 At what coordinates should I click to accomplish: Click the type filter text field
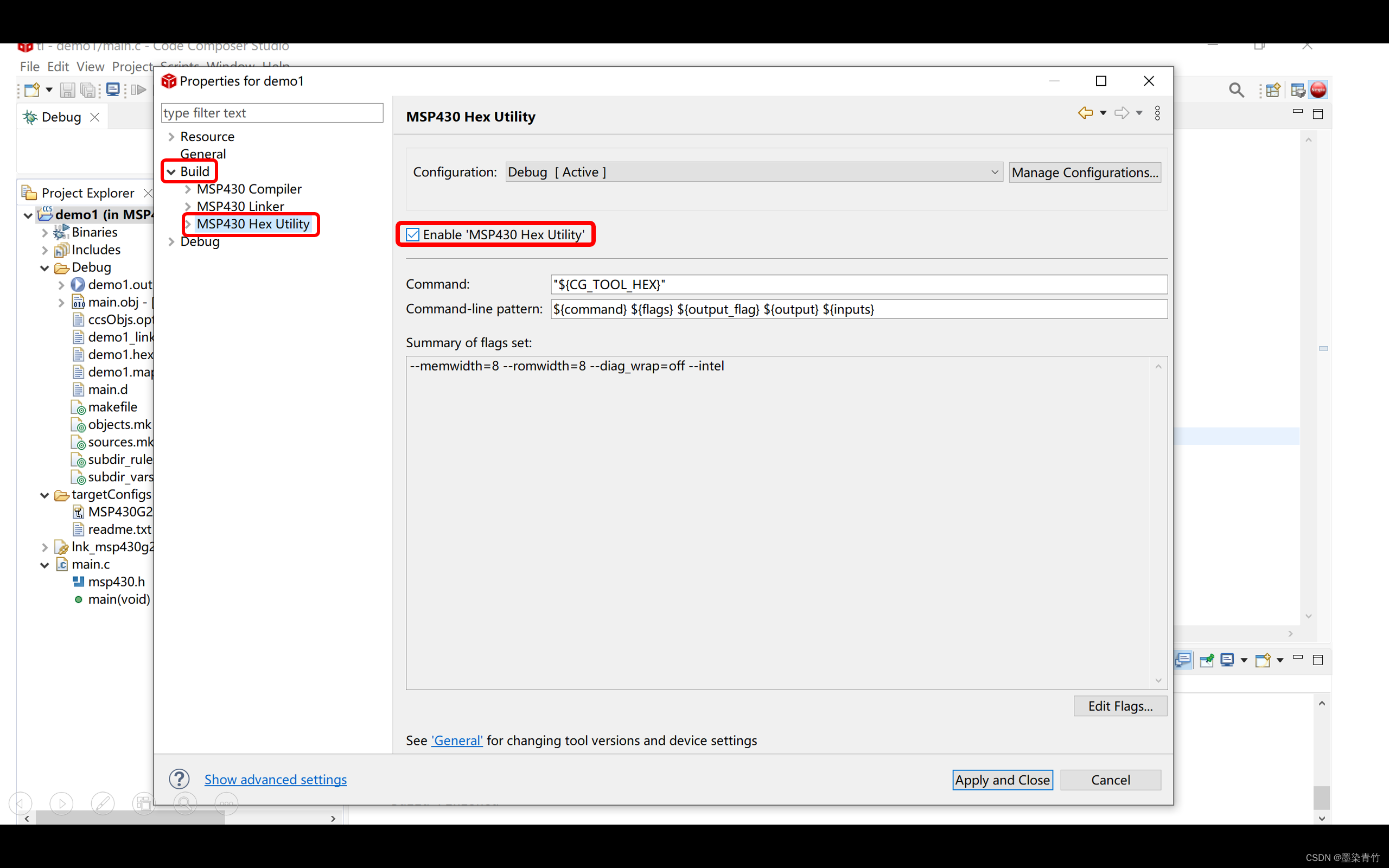tap(271, 113)
